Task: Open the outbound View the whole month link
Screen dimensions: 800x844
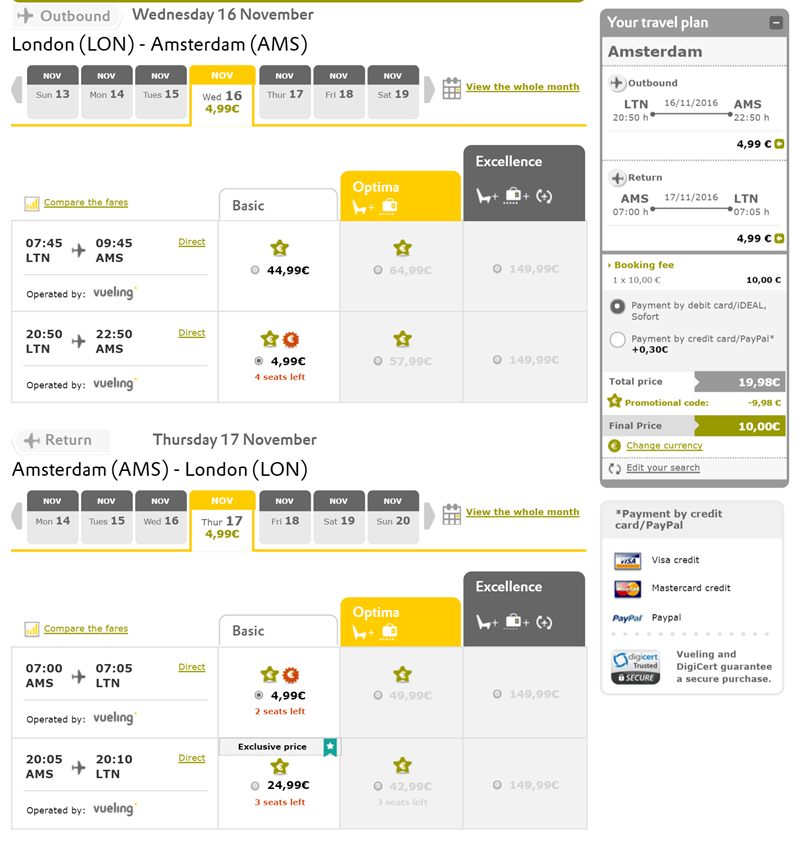Action: [x=522, y=87]
